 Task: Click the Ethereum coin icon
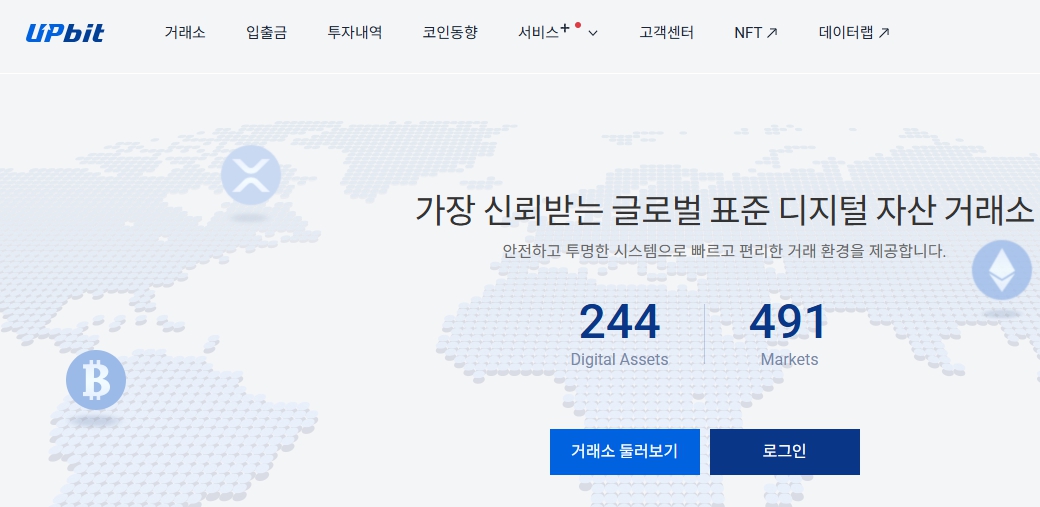coord(1002,270)
